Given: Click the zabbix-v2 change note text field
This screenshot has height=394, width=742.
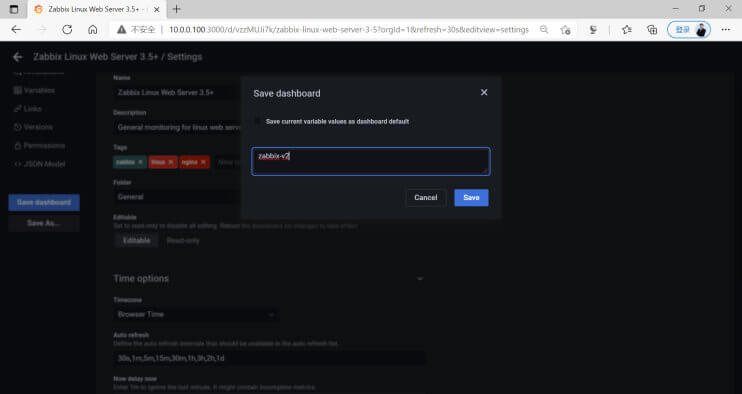Looking at the screenshot, I should (x=371, y=161).
